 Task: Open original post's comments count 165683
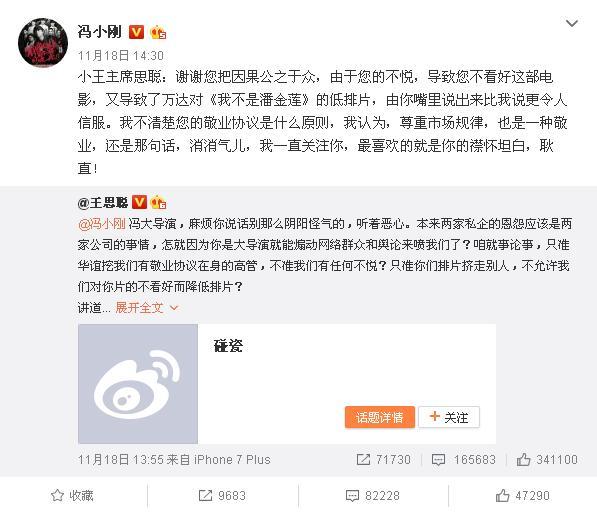(464, 460)
